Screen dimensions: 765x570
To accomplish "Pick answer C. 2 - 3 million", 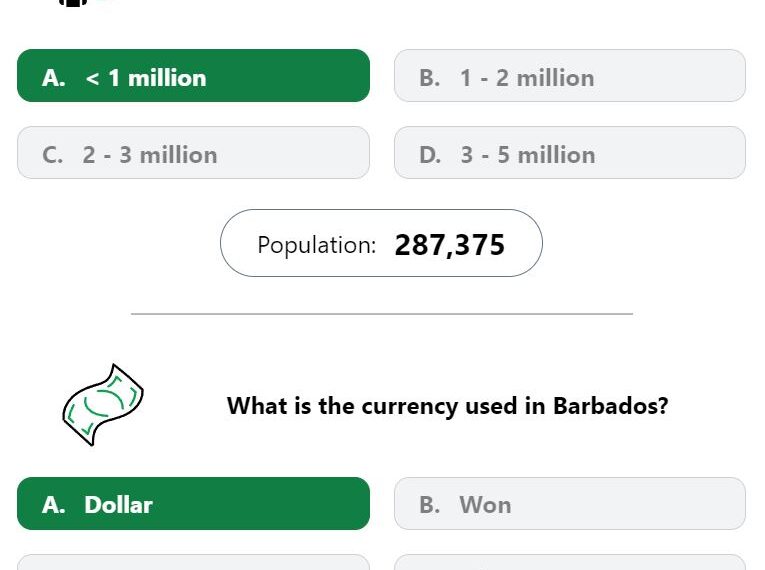I will (193, 153).
